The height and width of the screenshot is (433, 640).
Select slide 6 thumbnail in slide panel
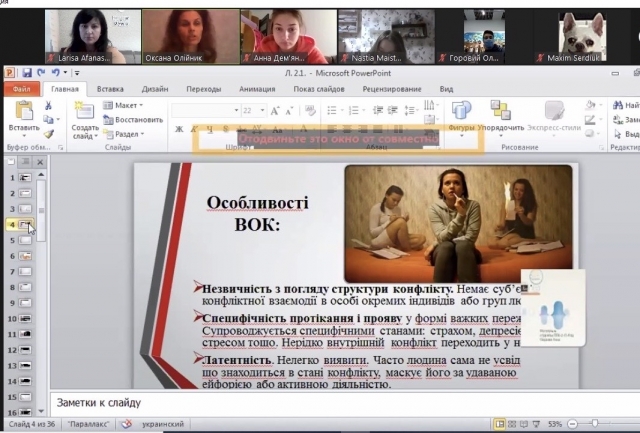click(x=25, y=255)
